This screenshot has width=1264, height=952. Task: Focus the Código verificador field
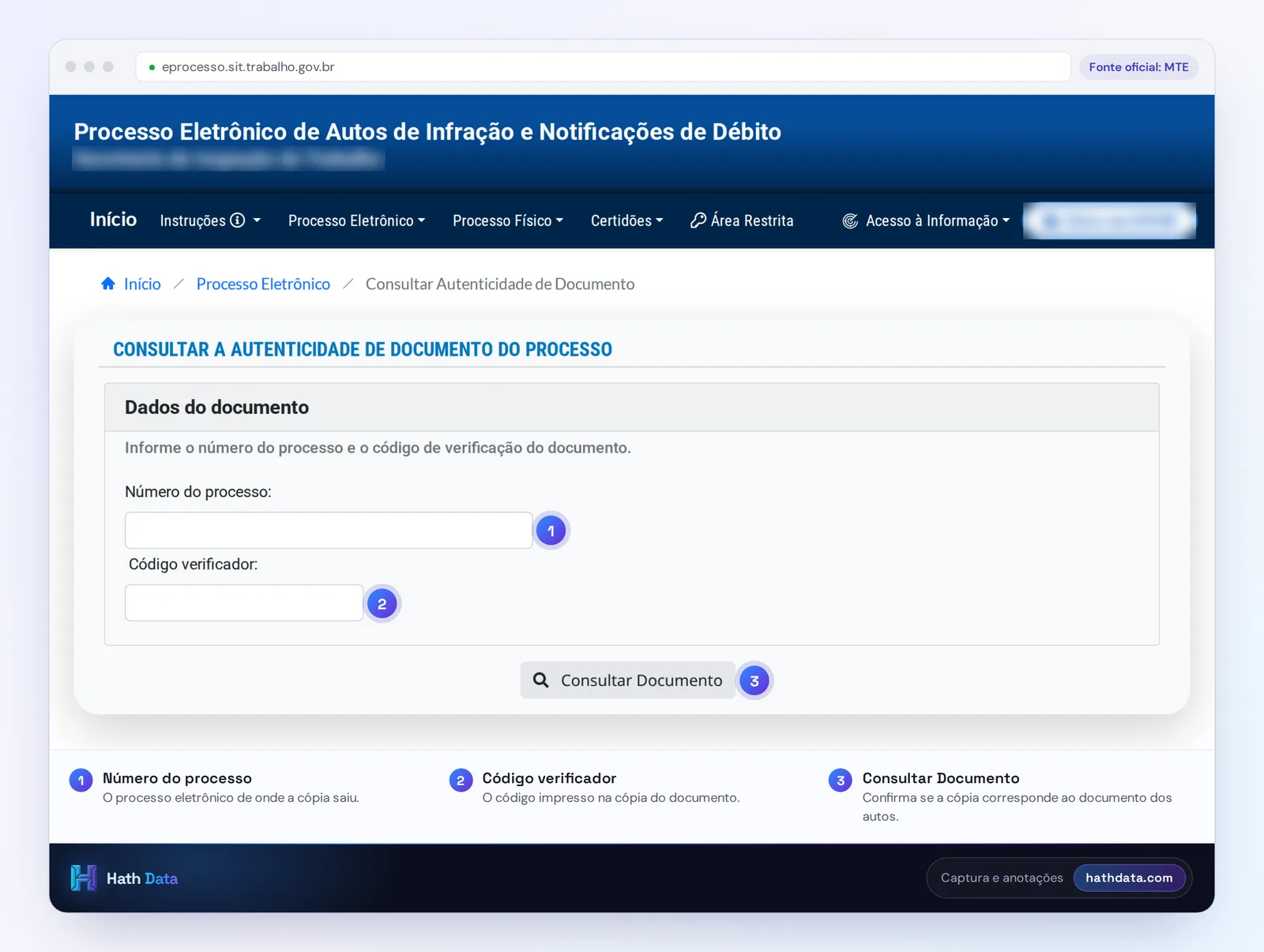(x=244, y=603)
